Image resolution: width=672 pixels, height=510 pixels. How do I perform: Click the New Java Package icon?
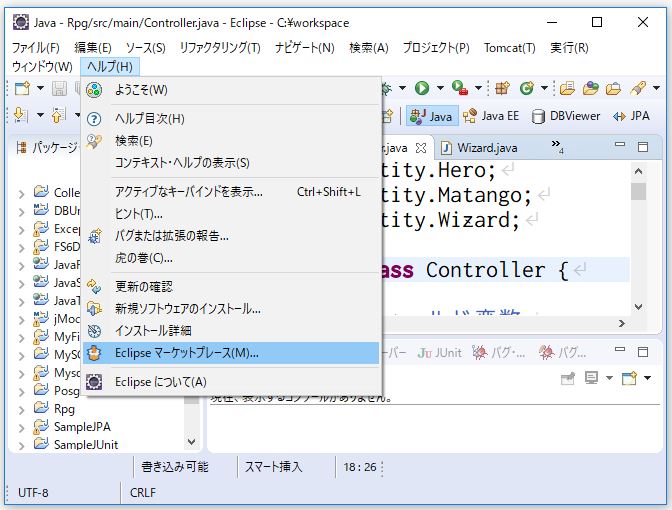pos(502,88)
